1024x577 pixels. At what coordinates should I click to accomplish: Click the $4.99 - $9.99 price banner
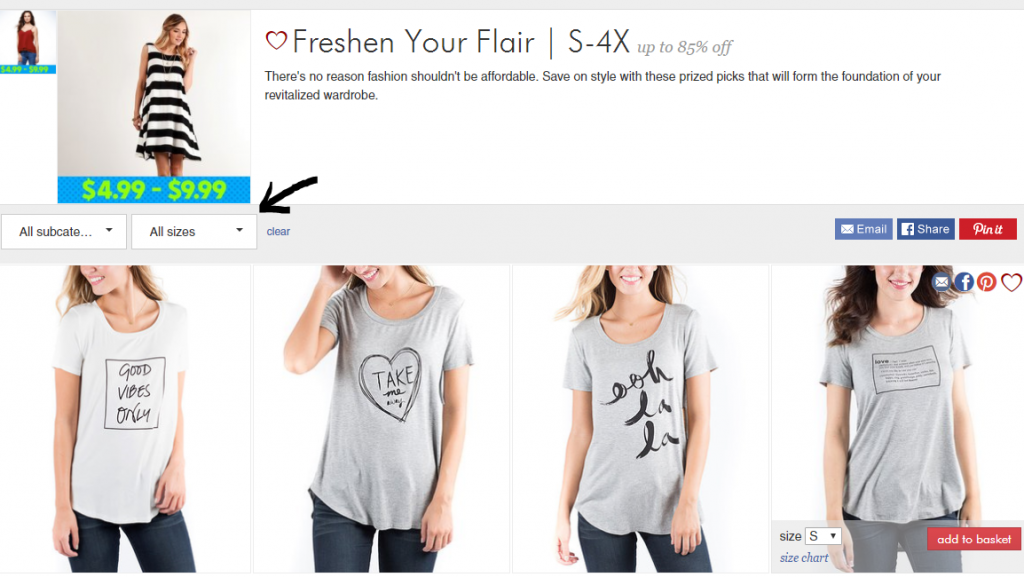pos(154,190)
